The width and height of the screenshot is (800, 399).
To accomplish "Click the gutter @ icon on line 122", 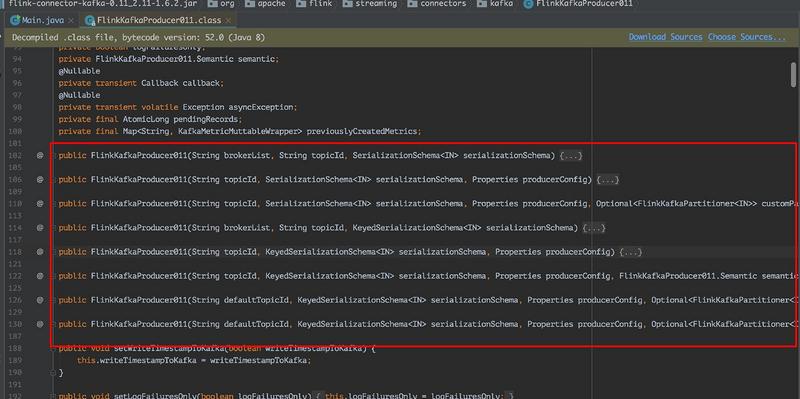I will tap(40, 276).
